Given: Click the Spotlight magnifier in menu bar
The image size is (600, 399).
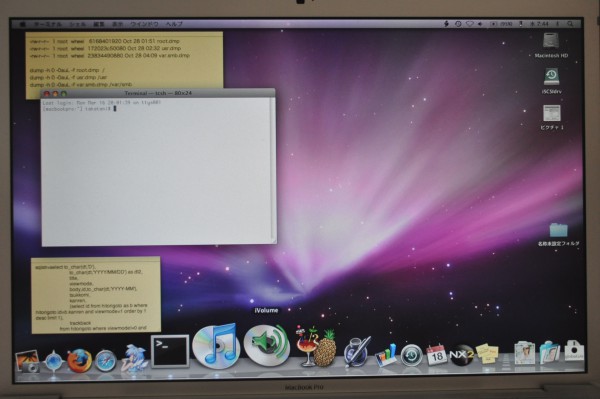Looking at the screenshot, I should (570, 24).
